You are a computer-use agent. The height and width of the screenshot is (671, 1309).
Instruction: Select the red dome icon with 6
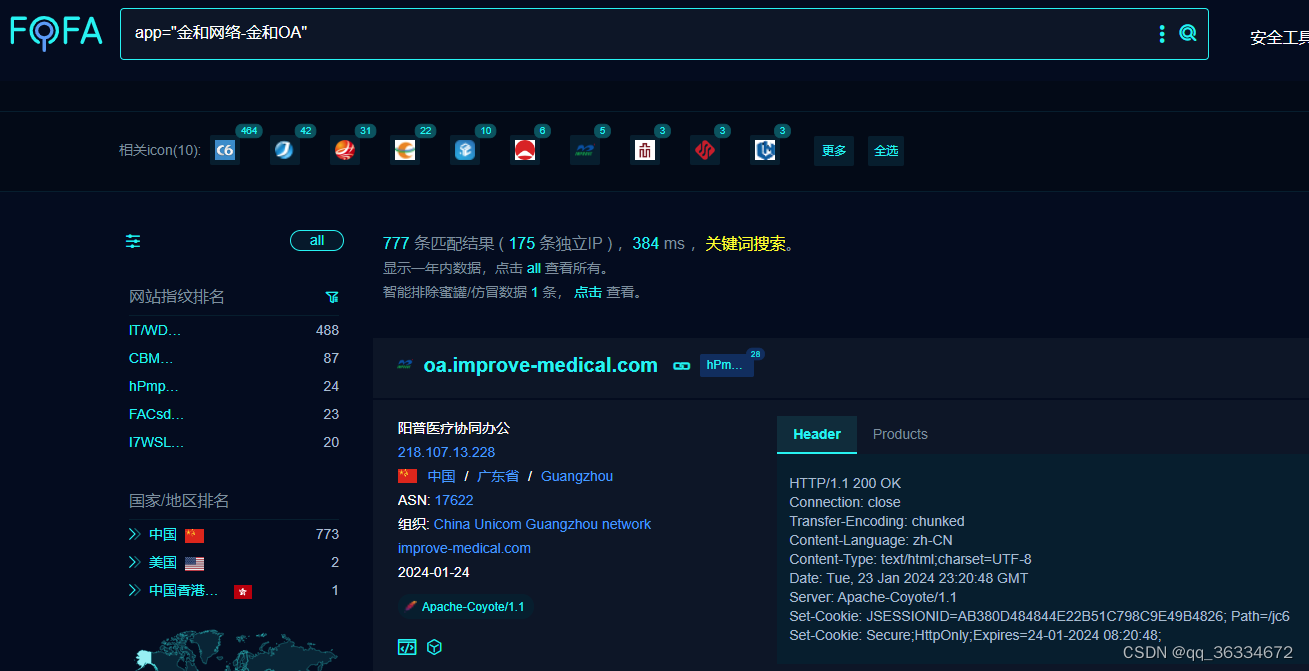(x=525, y=151)
